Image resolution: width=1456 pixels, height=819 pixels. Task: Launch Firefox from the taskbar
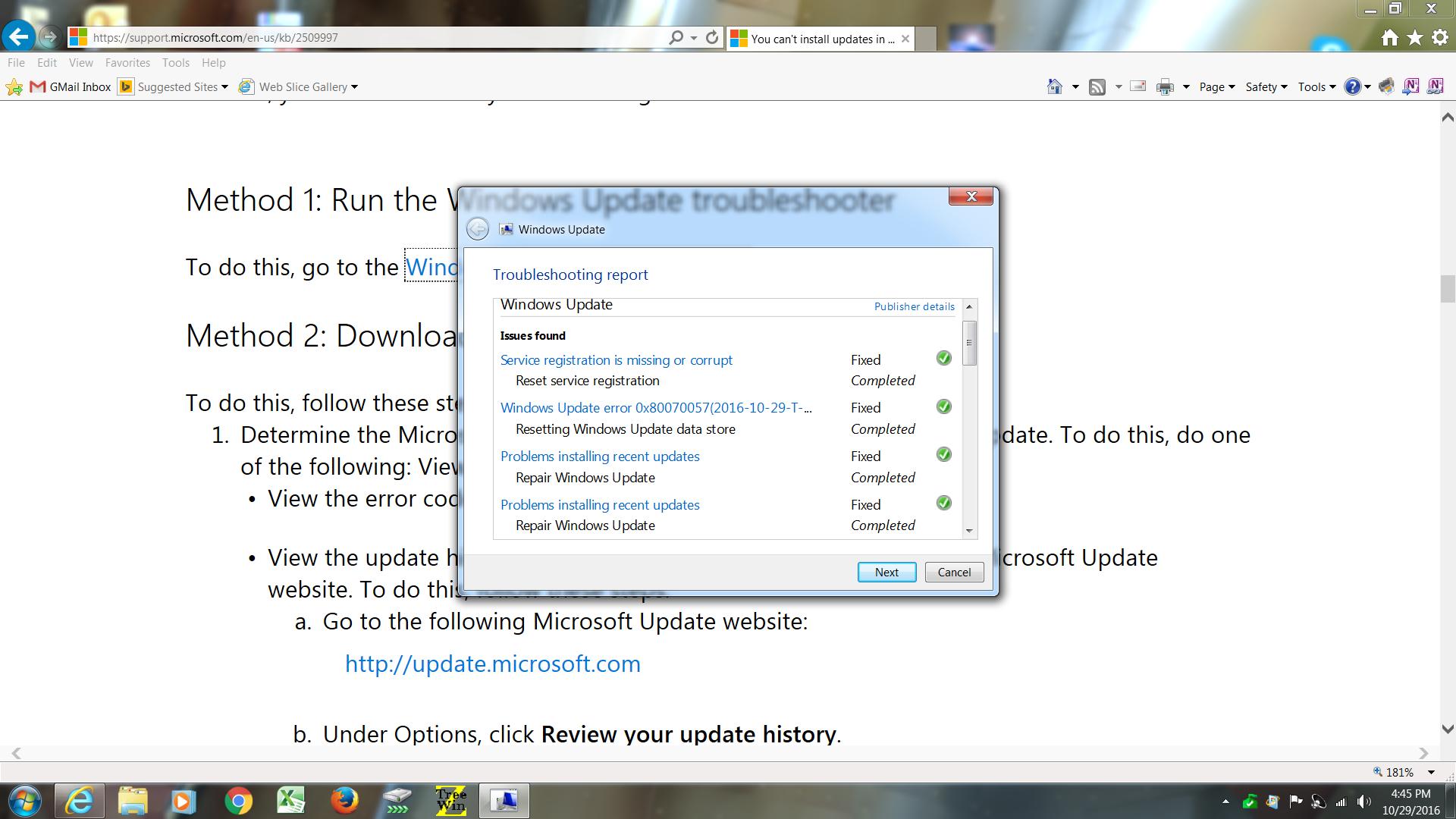(x=344, y=801)
